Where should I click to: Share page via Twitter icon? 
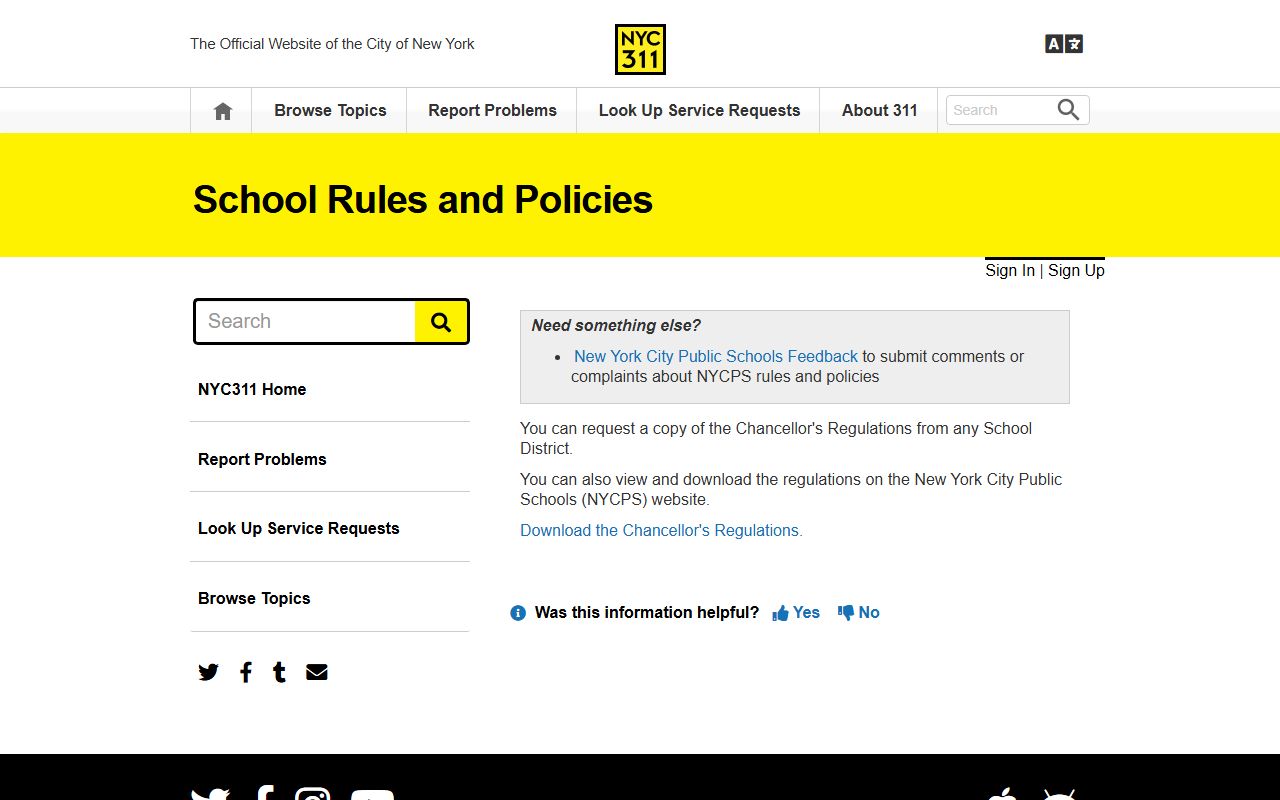208,672
